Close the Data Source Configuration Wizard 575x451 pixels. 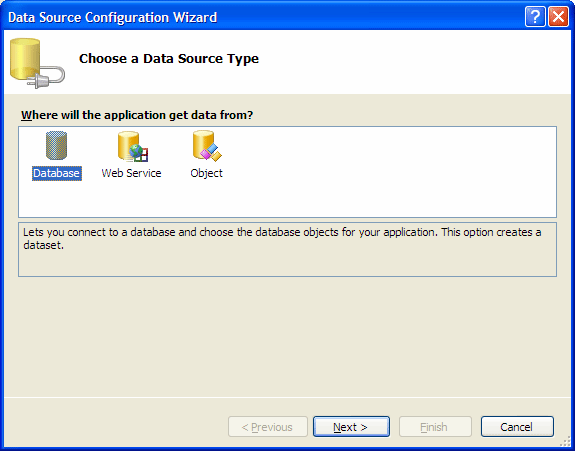coord(558,16)
